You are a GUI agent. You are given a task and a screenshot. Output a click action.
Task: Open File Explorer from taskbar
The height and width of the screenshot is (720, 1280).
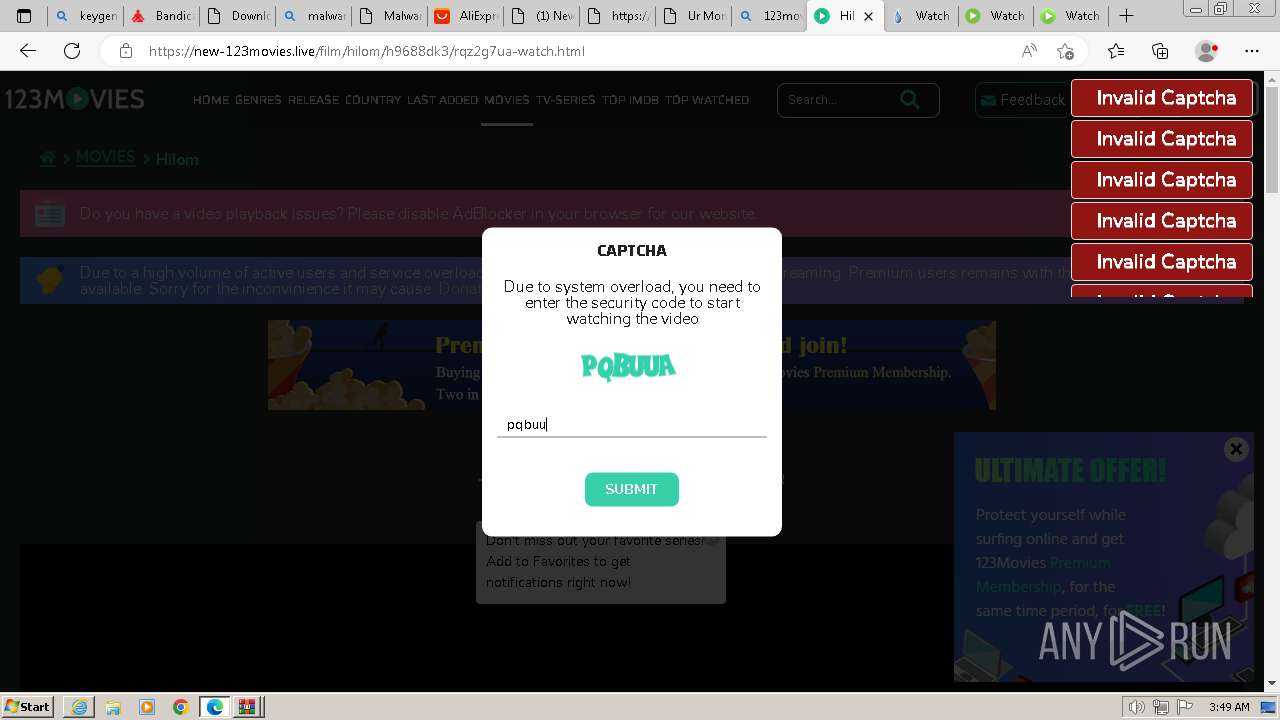coord(113,707)
